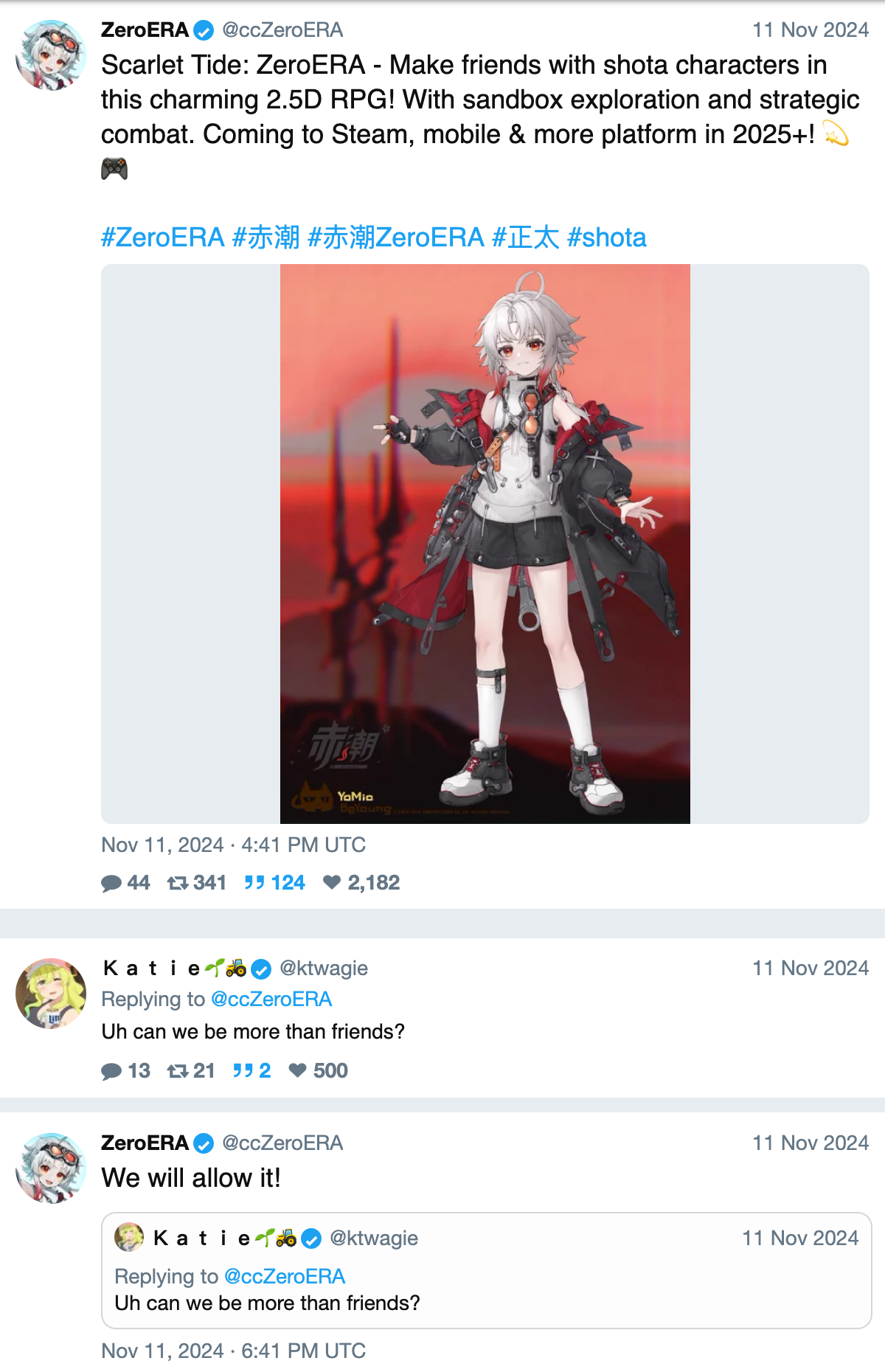Open the #shota hashtag link
The height and width of the screenshot is (1372, 885).
tap(607, 238)
